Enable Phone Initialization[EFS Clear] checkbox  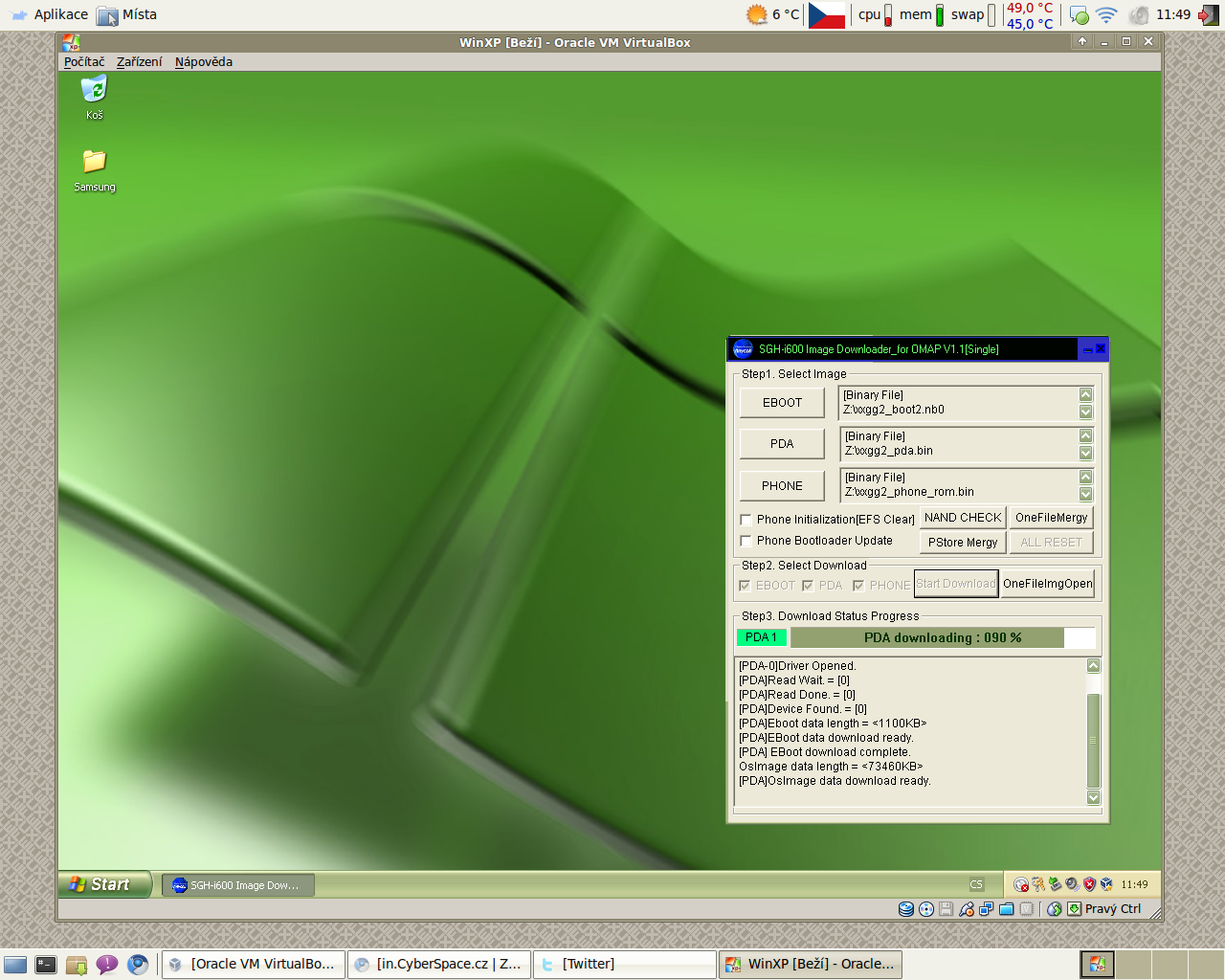[746, 520]
